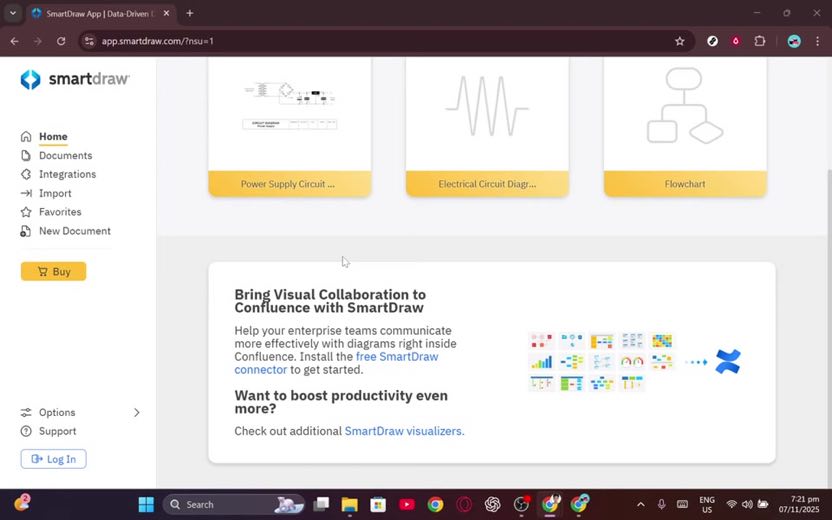832x520 pixels.
Task: Reload the page
Action: [x=61, y=41]
